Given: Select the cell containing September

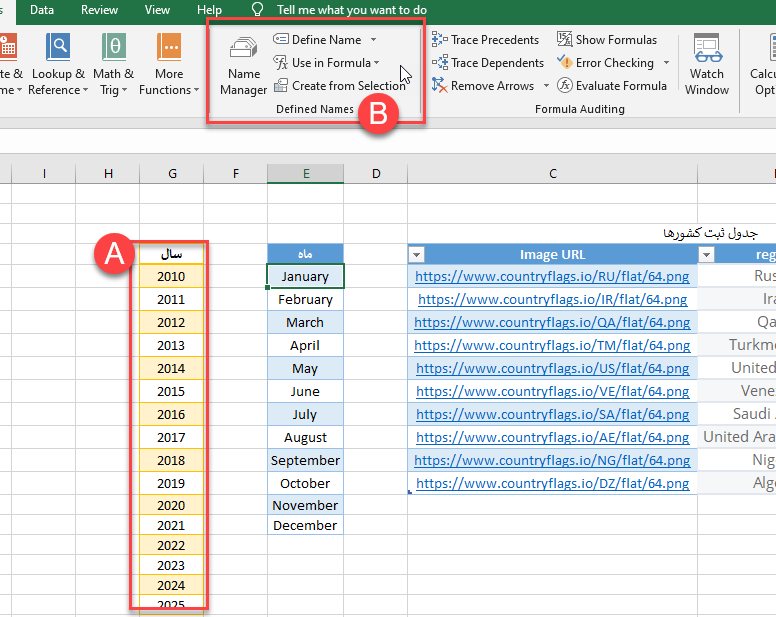Looking at the screenshot, I should click(305, 461).
